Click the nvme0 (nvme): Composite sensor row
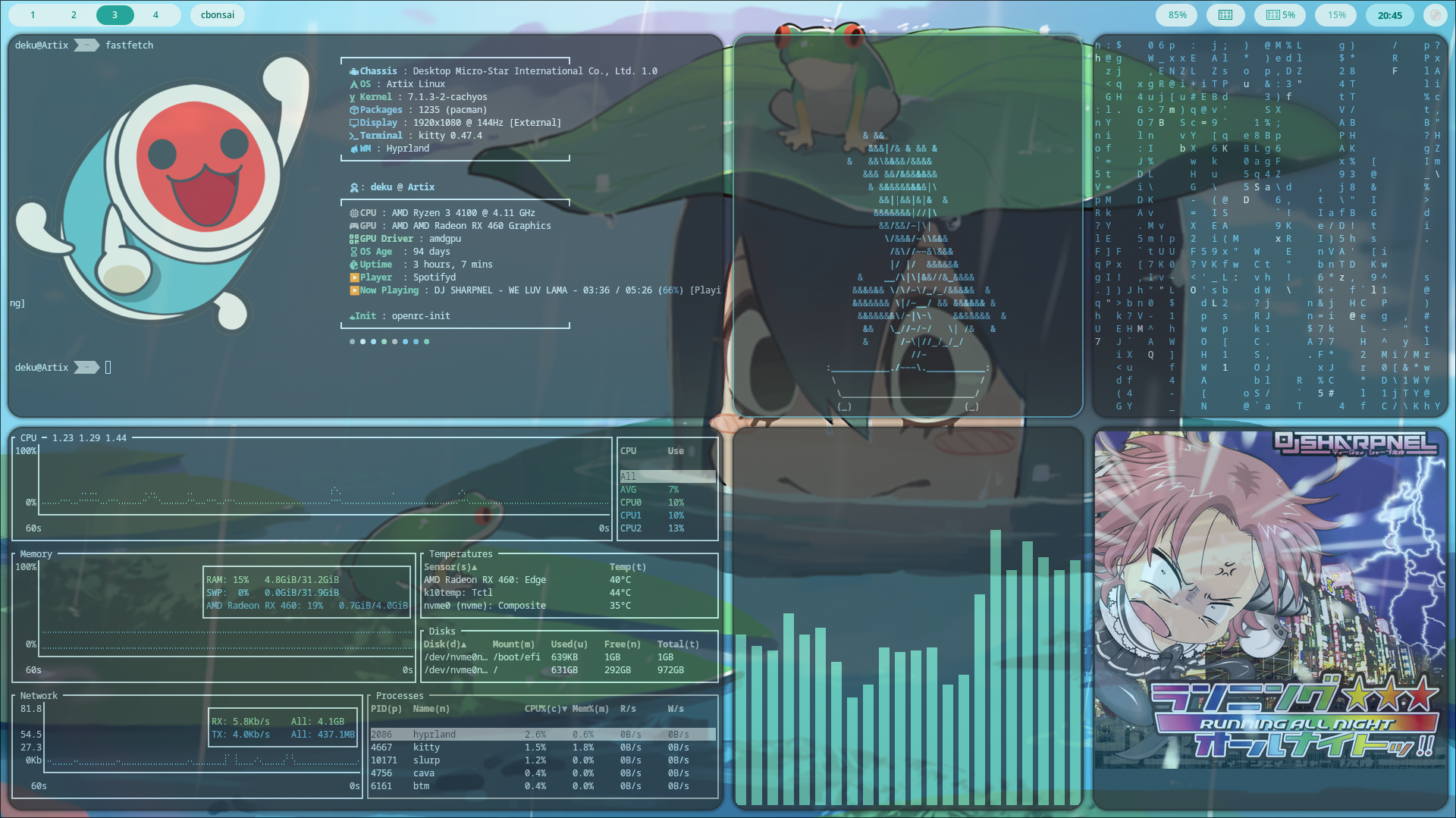 (x=569, y=606)
